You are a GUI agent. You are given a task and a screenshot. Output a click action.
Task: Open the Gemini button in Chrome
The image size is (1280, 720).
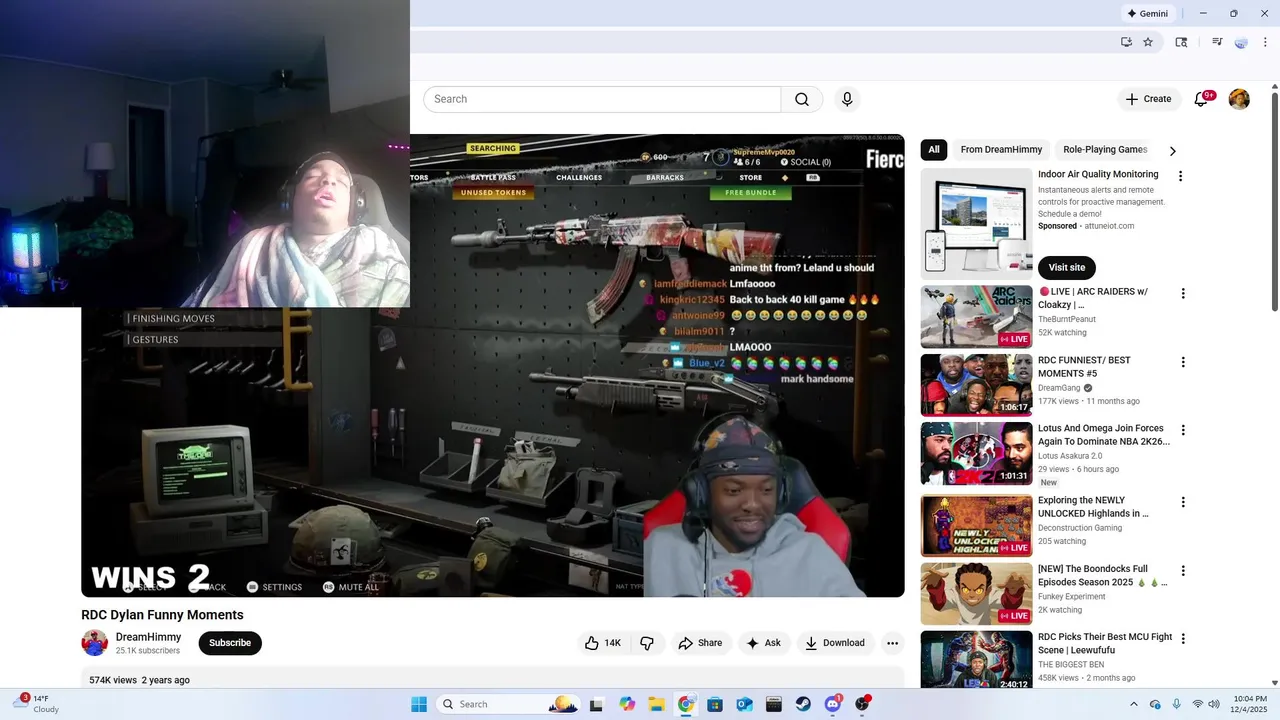[x=1148, y=14]
